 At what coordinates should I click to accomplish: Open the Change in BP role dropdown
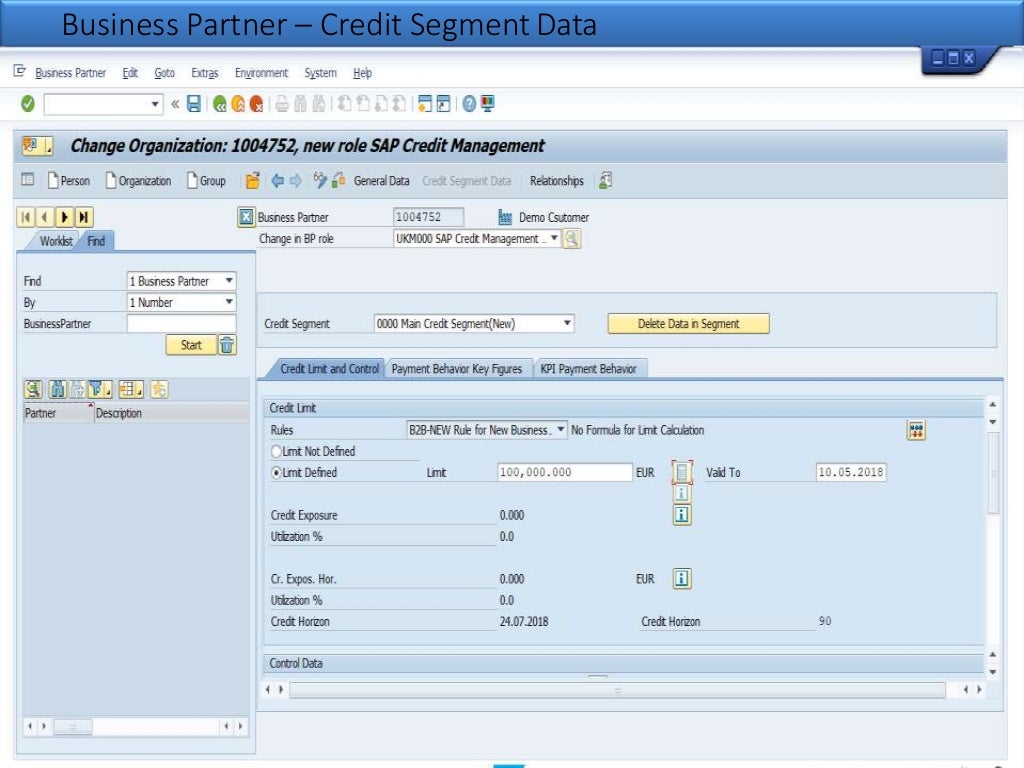[x=554, y=239]
